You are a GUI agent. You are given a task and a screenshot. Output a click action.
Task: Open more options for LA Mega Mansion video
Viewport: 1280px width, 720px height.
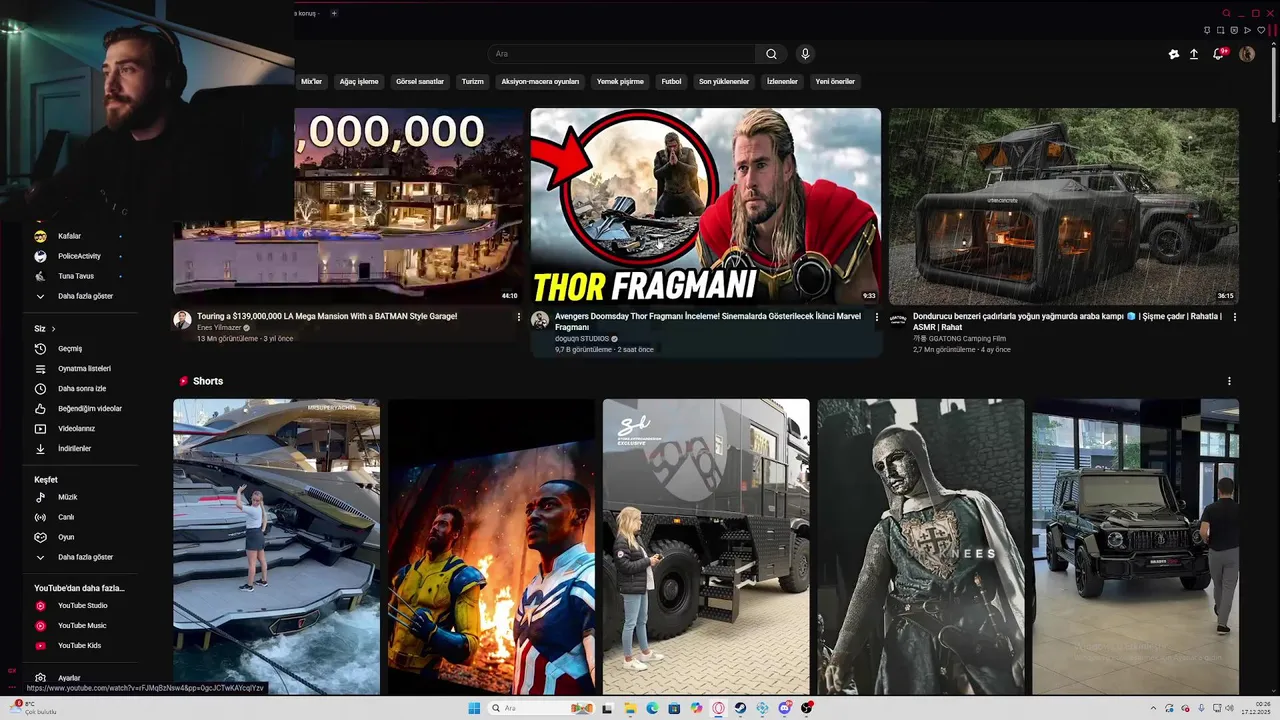[x=519, y=317]
